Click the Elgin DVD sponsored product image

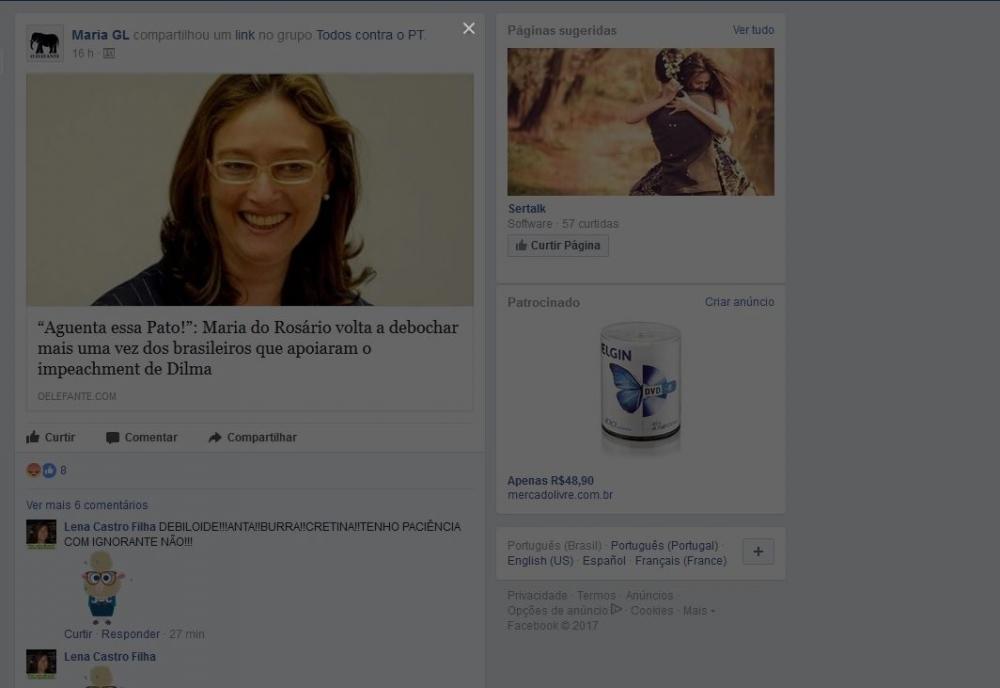pyautogui.click(x=640, y=385)
